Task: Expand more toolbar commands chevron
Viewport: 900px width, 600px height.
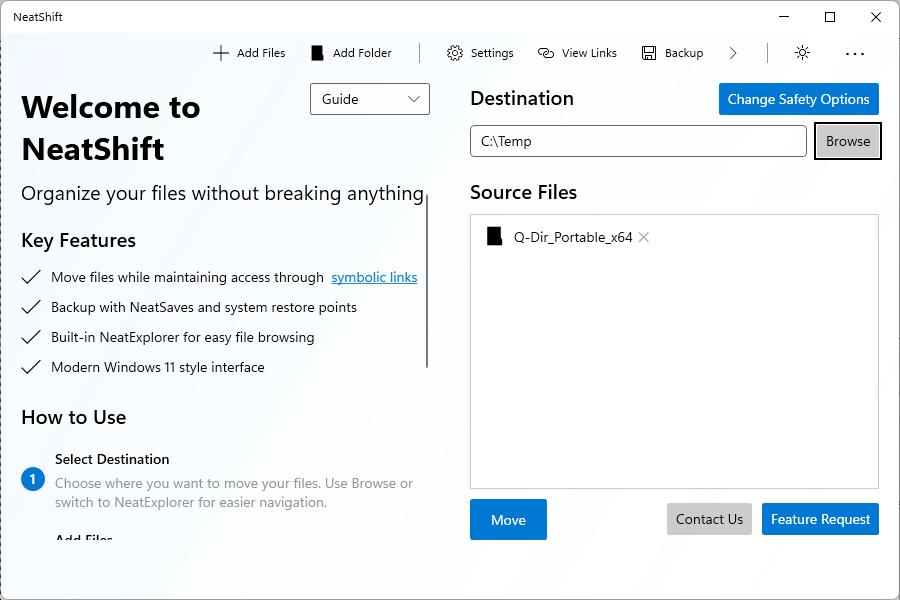Action: [733, 53]
